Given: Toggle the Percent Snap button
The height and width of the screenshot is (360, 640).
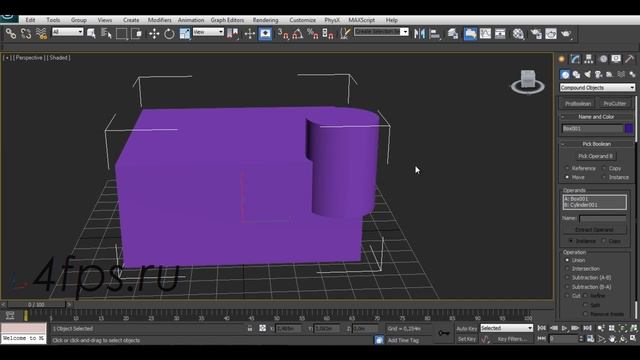Looking at the screenshot, I should coord(313,33).
